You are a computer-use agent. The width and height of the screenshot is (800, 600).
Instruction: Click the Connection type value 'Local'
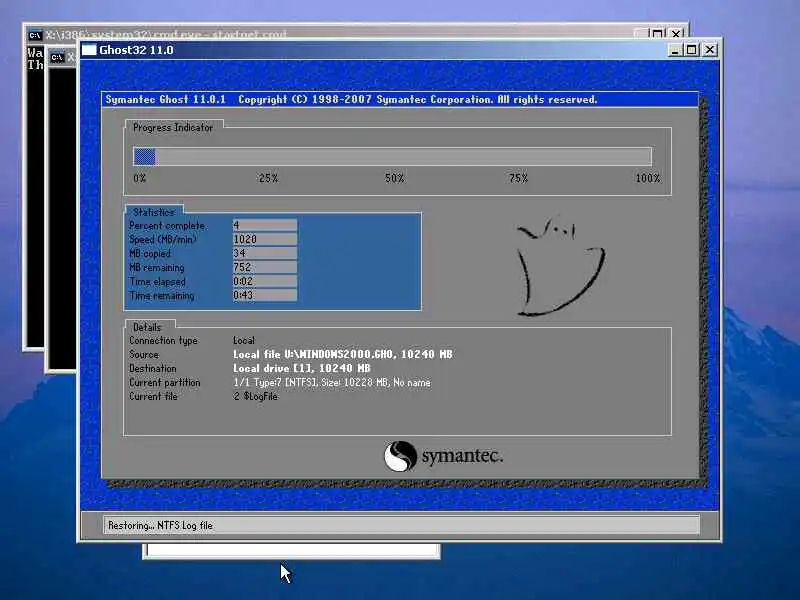(244, 340)
